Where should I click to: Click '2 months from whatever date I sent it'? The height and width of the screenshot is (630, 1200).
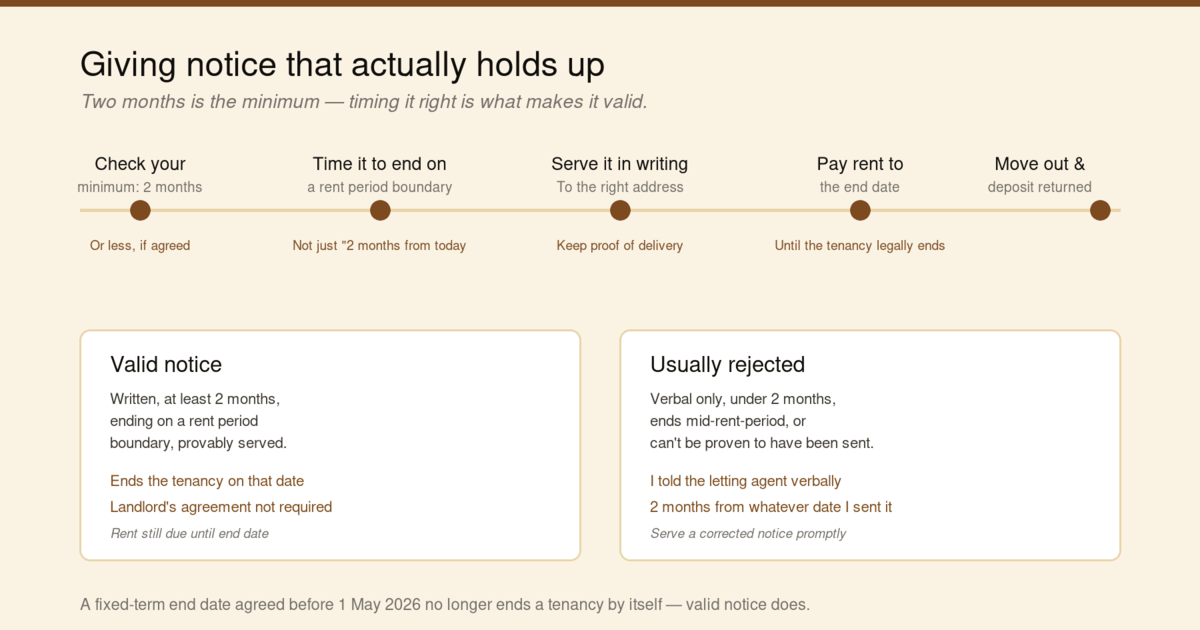point(771,507)
